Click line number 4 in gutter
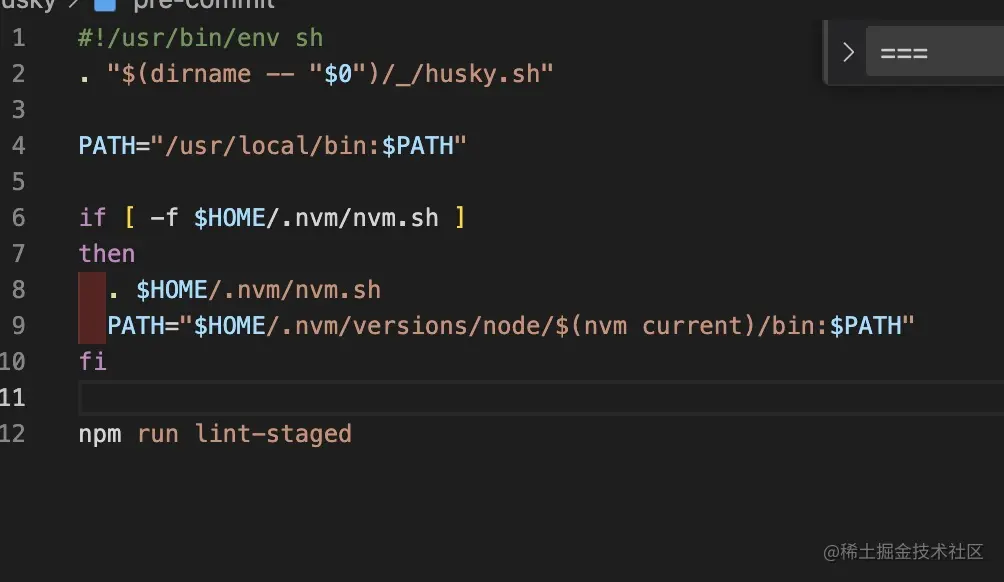Viewport: 1004px width, 582px height. (x=19, y=145)
